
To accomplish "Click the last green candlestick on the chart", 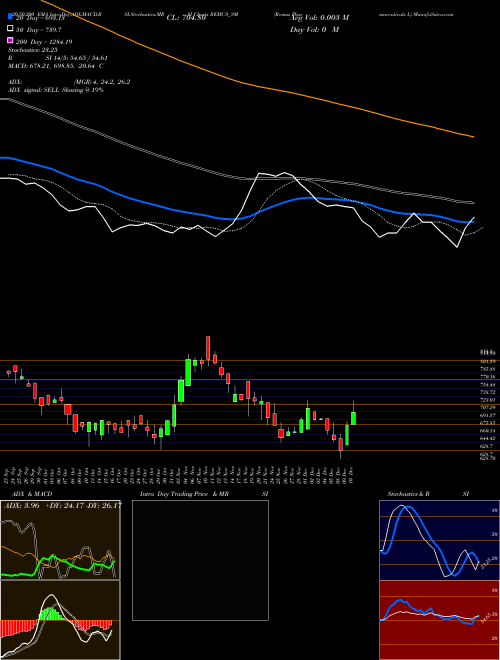I will 354,418.
